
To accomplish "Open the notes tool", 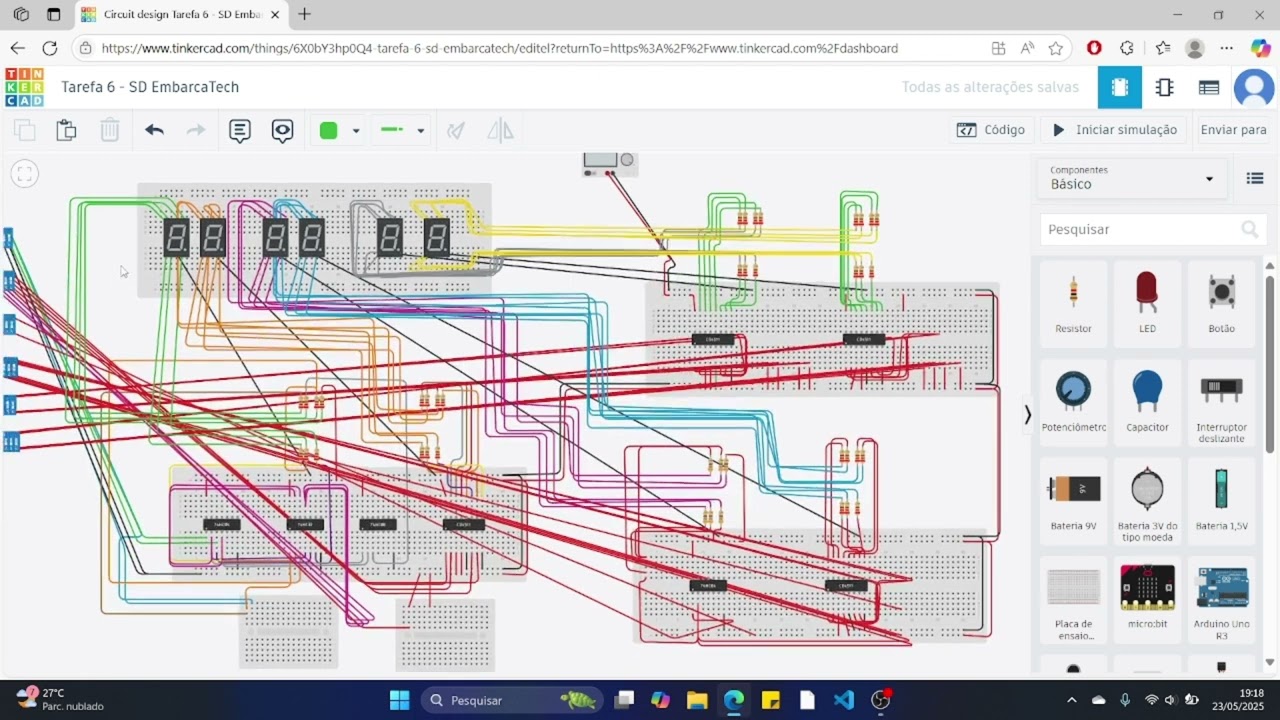I will pos(240,130).
